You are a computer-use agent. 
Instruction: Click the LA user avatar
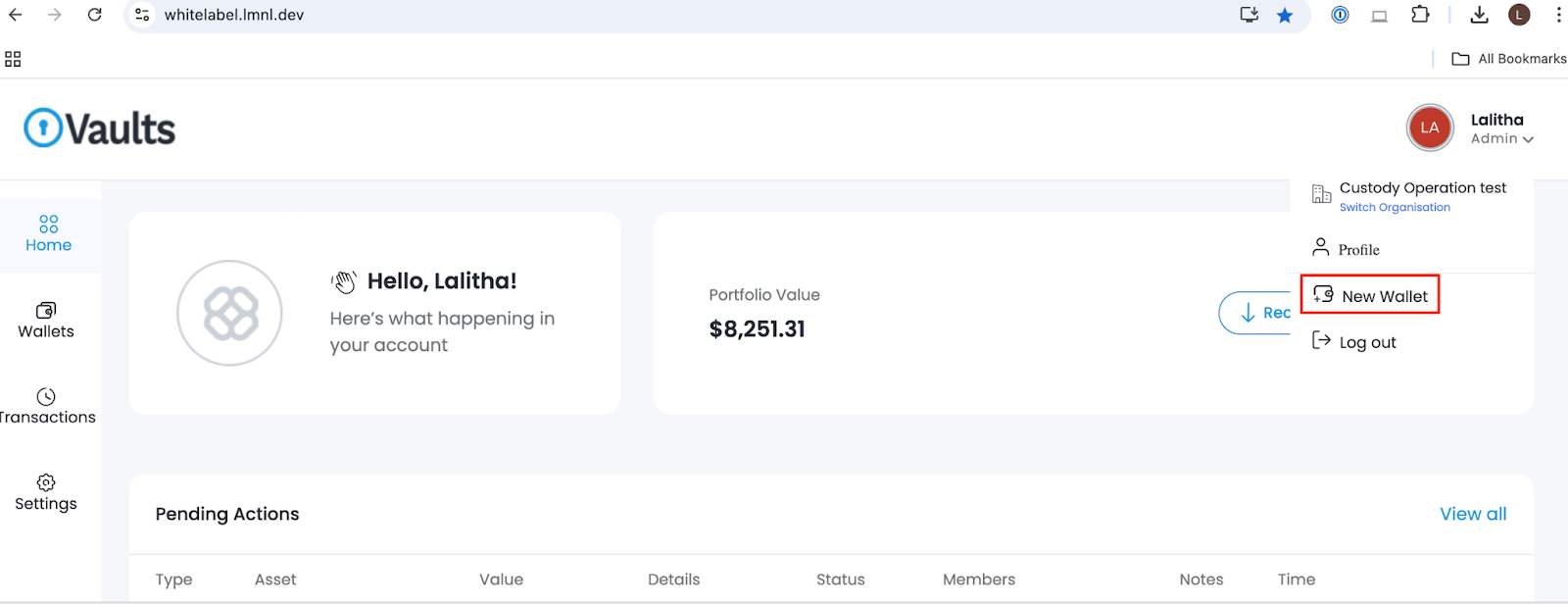click(1430, 127)
